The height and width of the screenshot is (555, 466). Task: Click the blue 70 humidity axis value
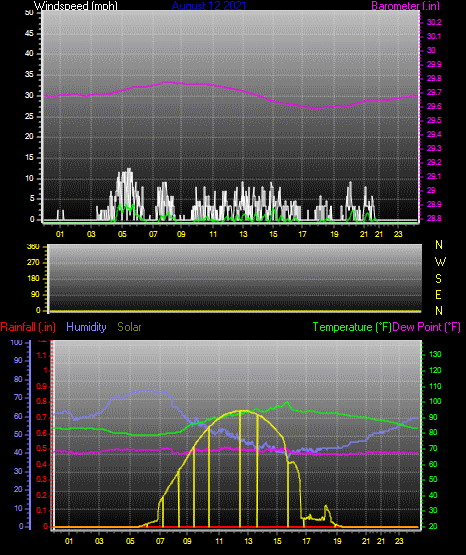pyautogui.click(x=18, y=397)
